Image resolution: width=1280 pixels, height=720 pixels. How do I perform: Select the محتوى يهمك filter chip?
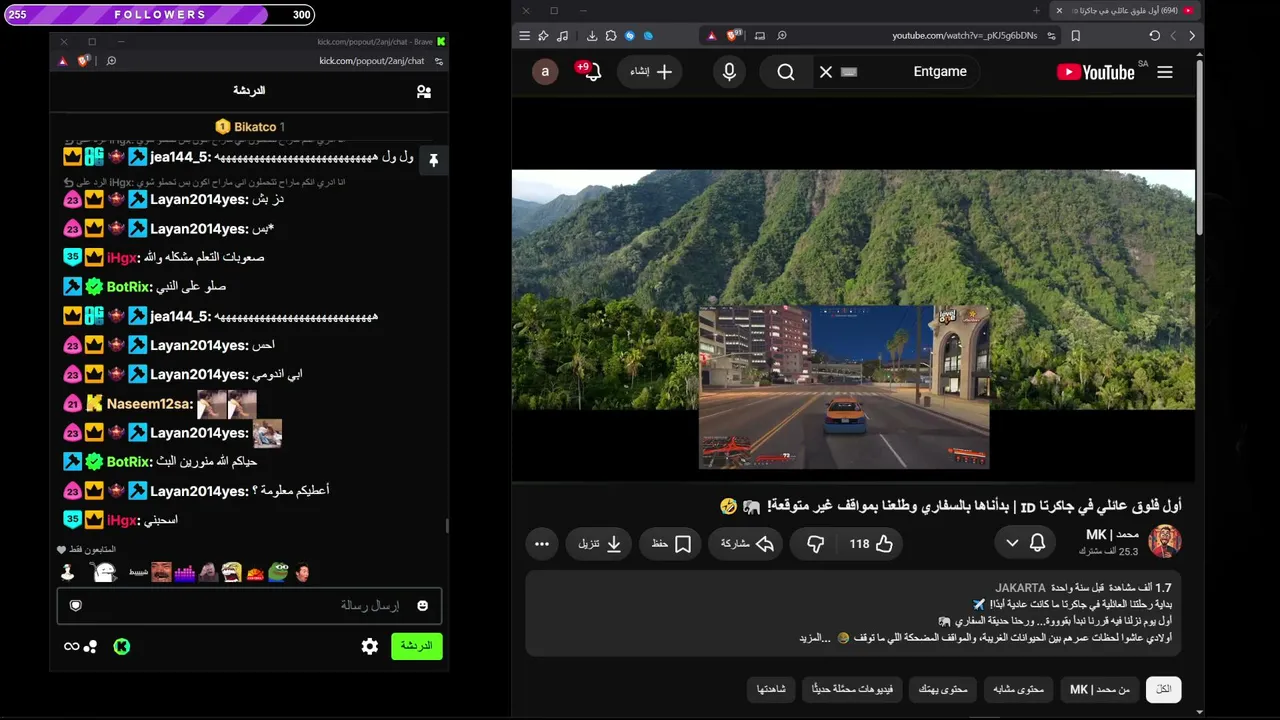click(x=943, y=690)
